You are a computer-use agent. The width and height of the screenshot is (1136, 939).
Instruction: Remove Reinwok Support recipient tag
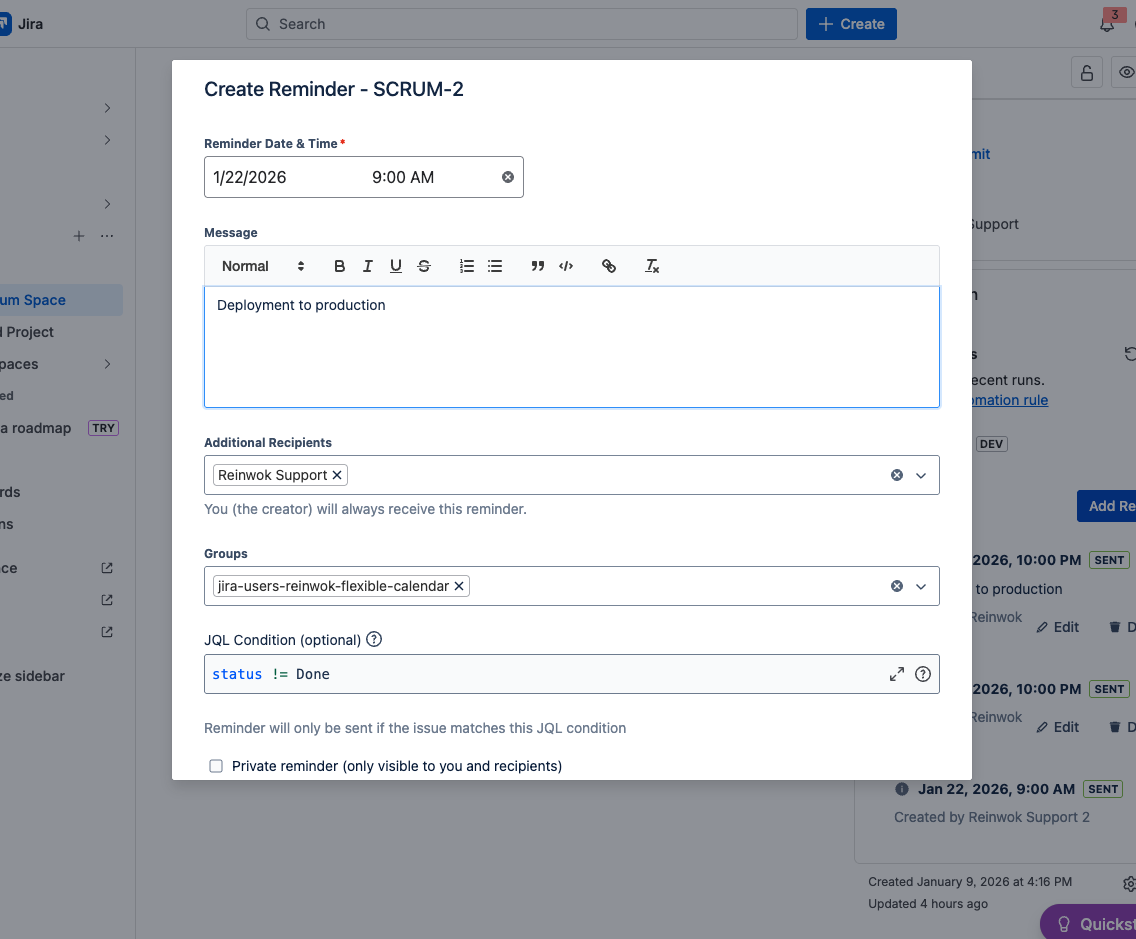pos(337,475)
